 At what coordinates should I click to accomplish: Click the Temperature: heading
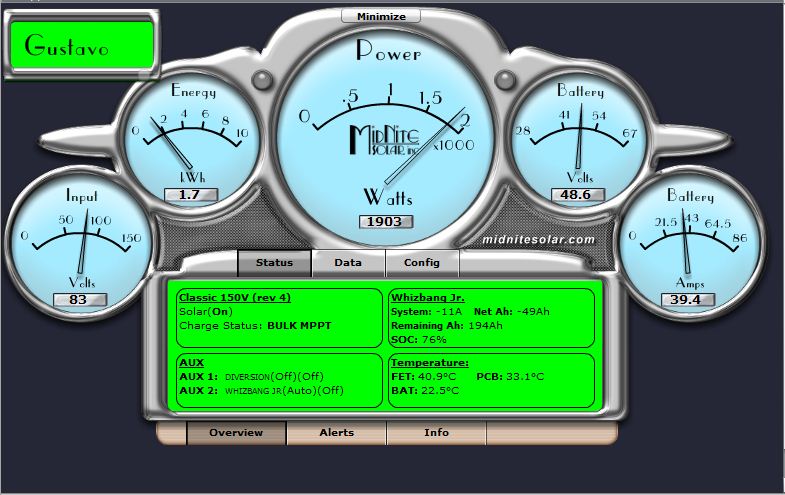pyautogui.click(x=430, y=362)
